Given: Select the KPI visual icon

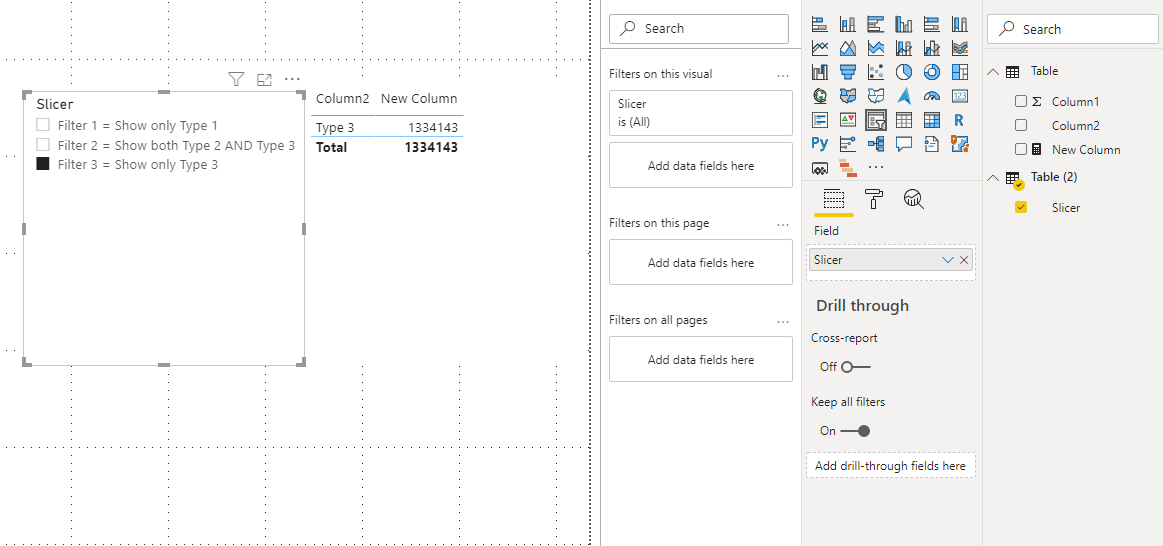Looking at the screenshot, I should pyautogui.click(x=848, y=119).
